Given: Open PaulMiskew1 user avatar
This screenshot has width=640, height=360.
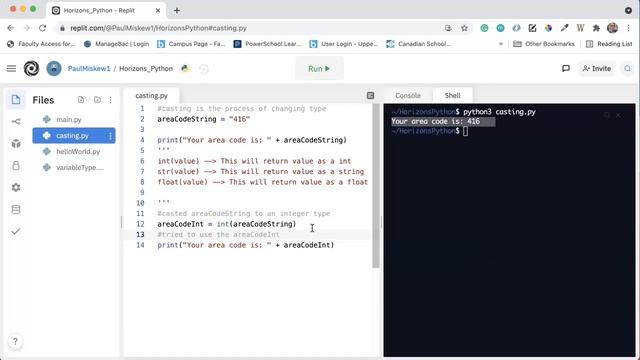Looking at the screenshot, I should tap(54, 69).
